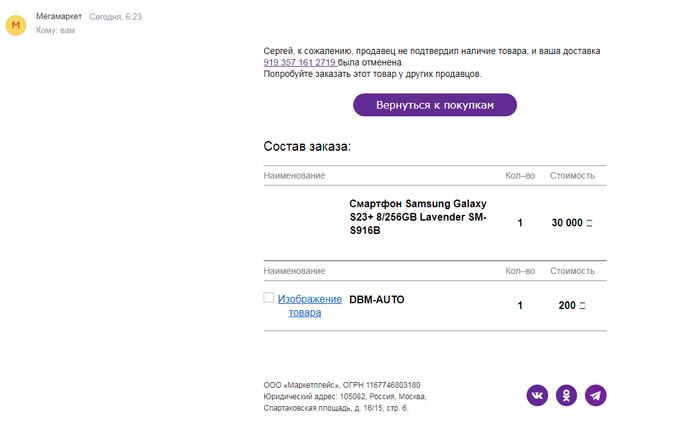Viewport: 700px width, 424px height.
Task: Click the Мегамаркет sender name
Action: click(x=59, y=17)
